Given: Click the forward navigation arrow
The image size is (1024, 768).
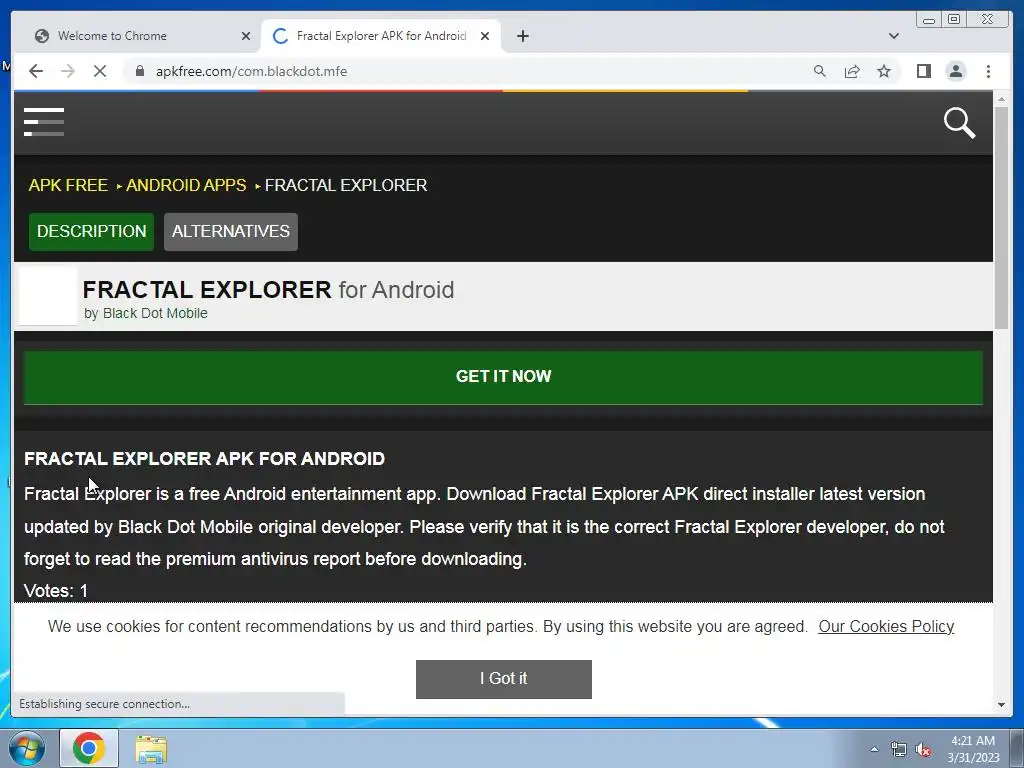Looking at the screenshot, I should [68, 71].
